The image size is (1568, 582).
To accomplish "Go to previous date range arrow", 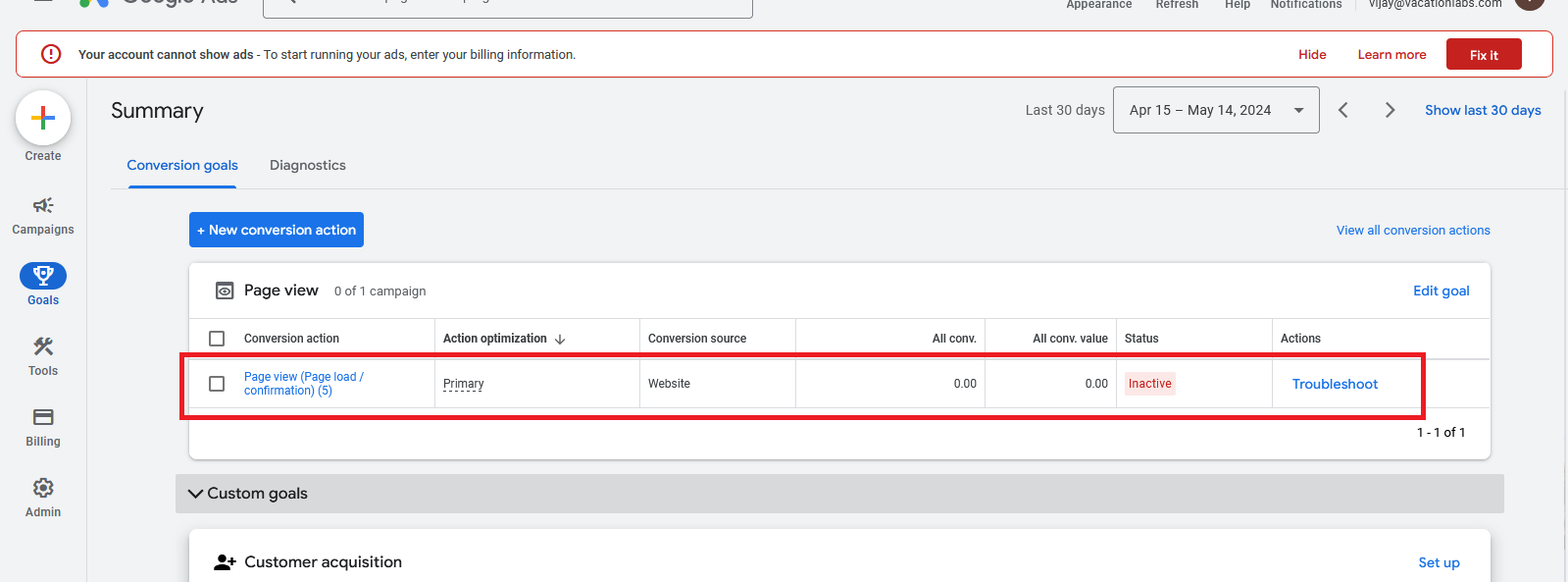I will click(1343, 110).
